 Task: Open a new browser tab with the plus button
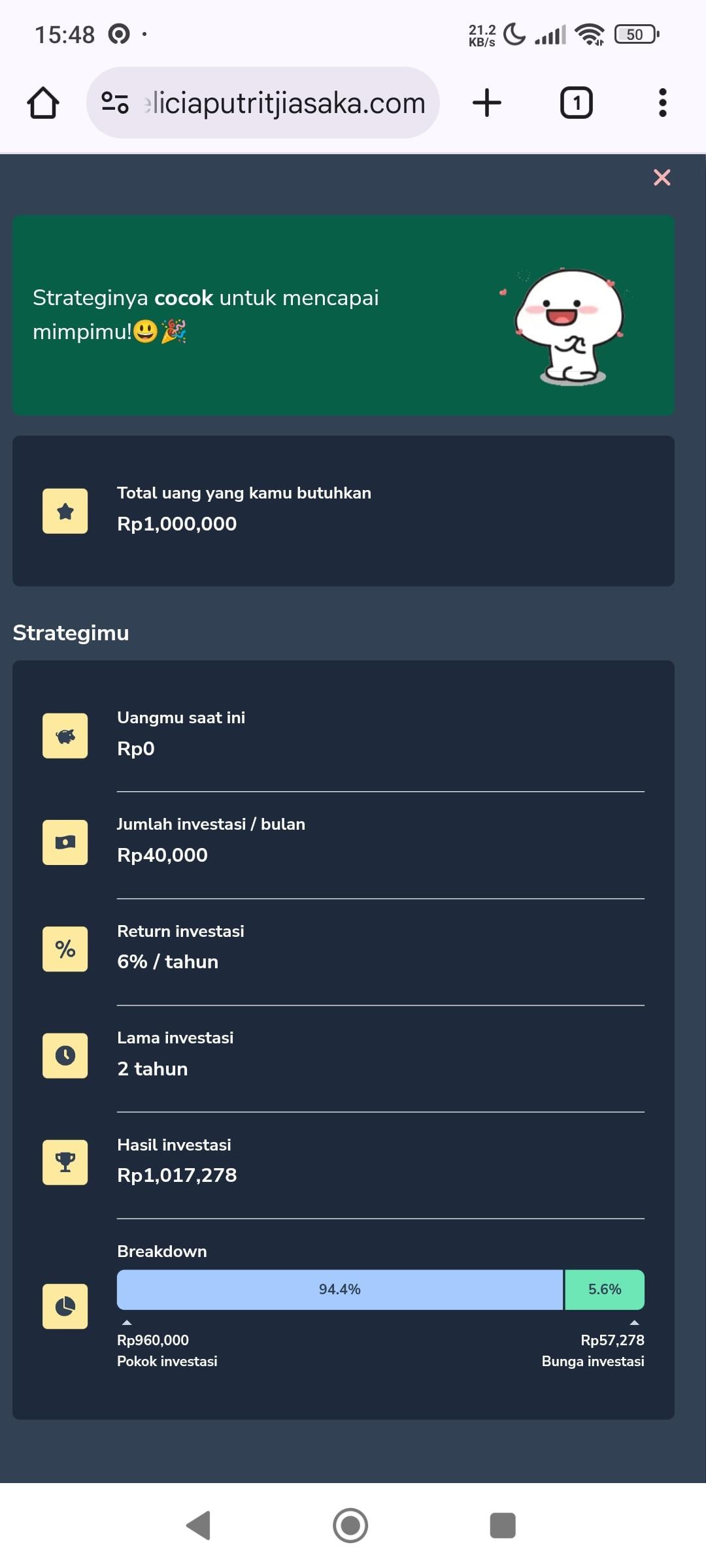tap(486, 101)
